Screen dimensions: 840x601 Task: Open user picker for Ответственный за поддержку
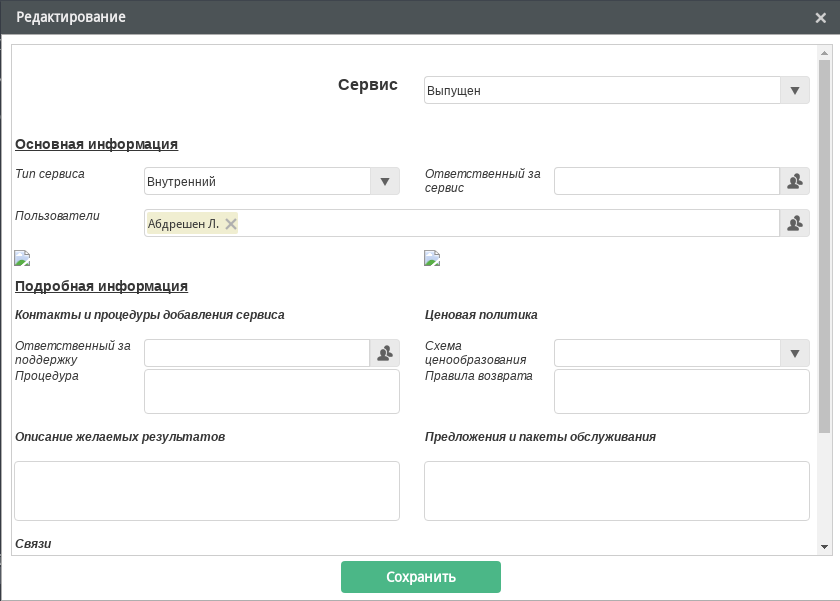pyautogui.click(x=385, y=353)
